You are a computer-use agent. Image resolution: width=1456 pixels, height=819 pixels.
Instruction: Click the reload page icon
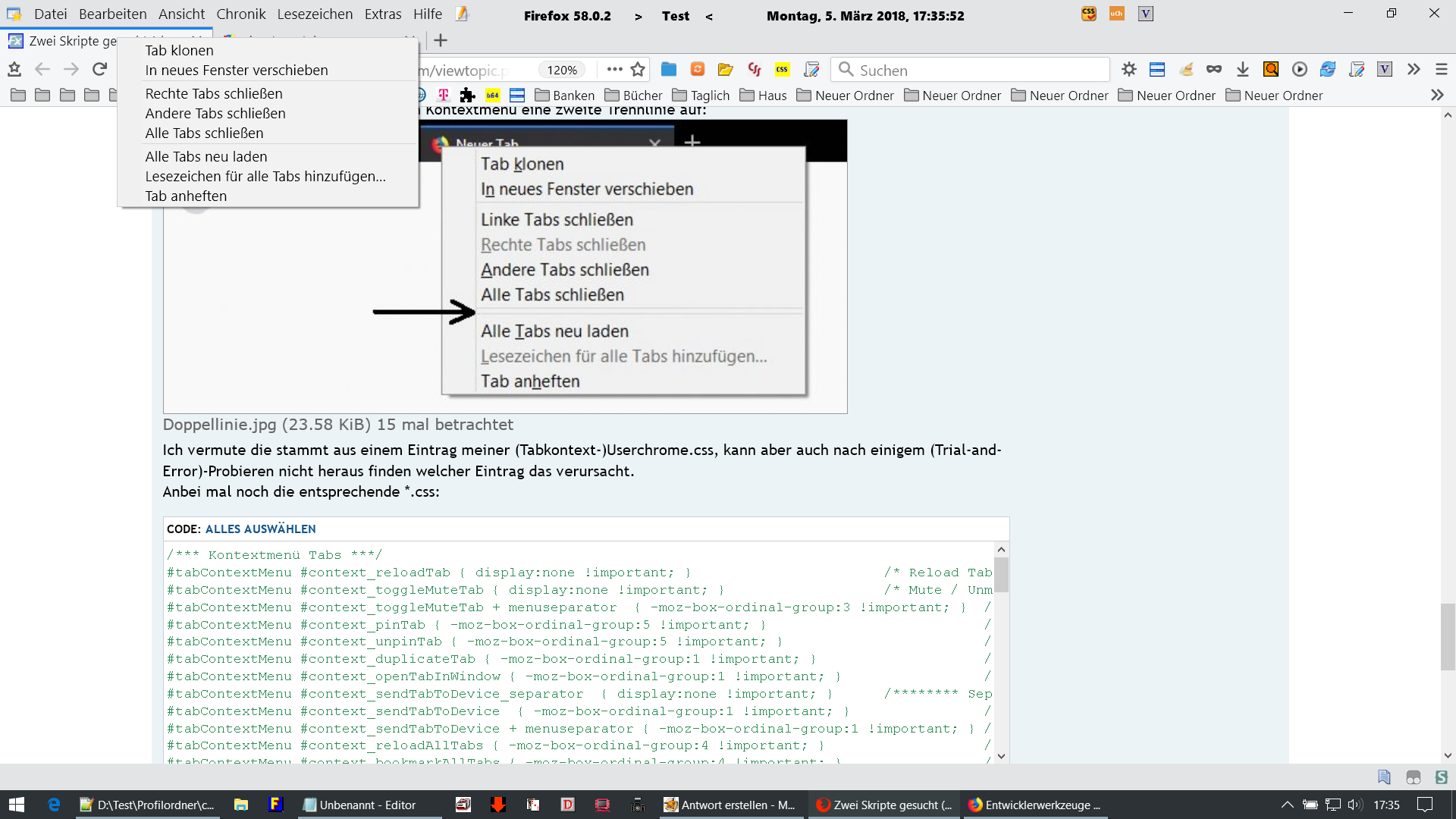pyautogui.click(x=99, y=70)
